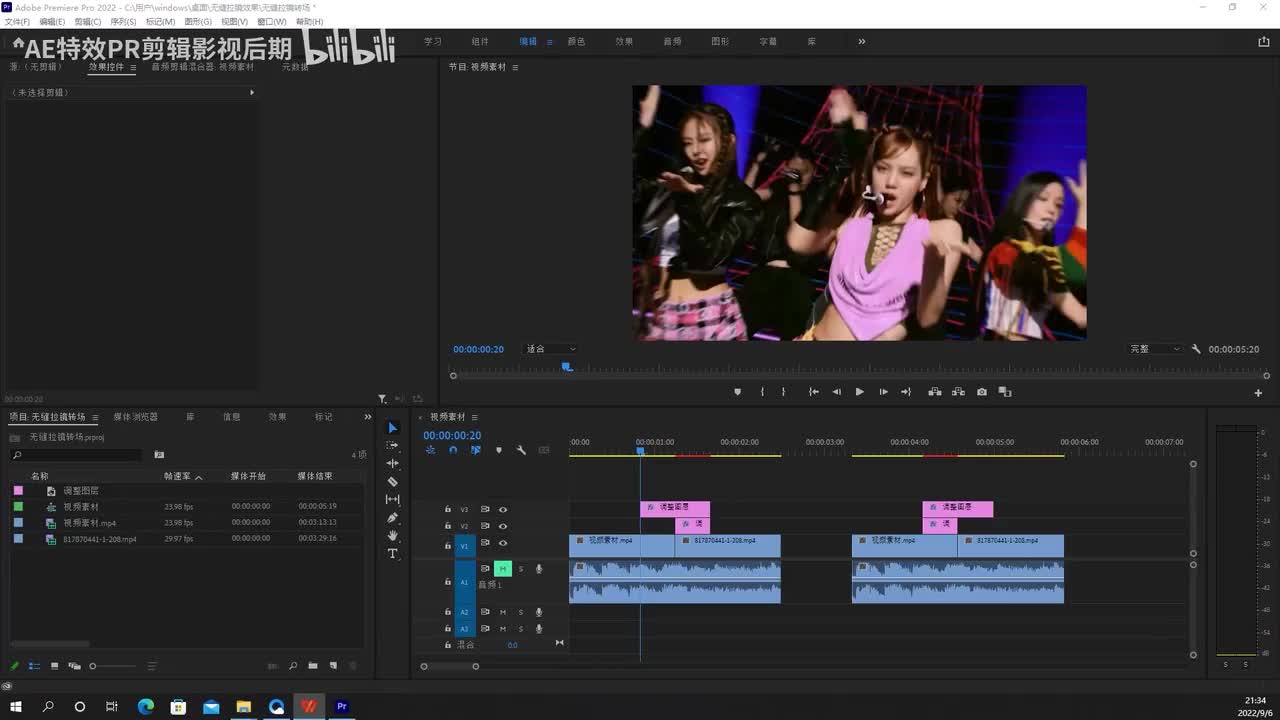Hide the V3 track with eye icon
Screen dimensions: 1280x720
point(503,509)
